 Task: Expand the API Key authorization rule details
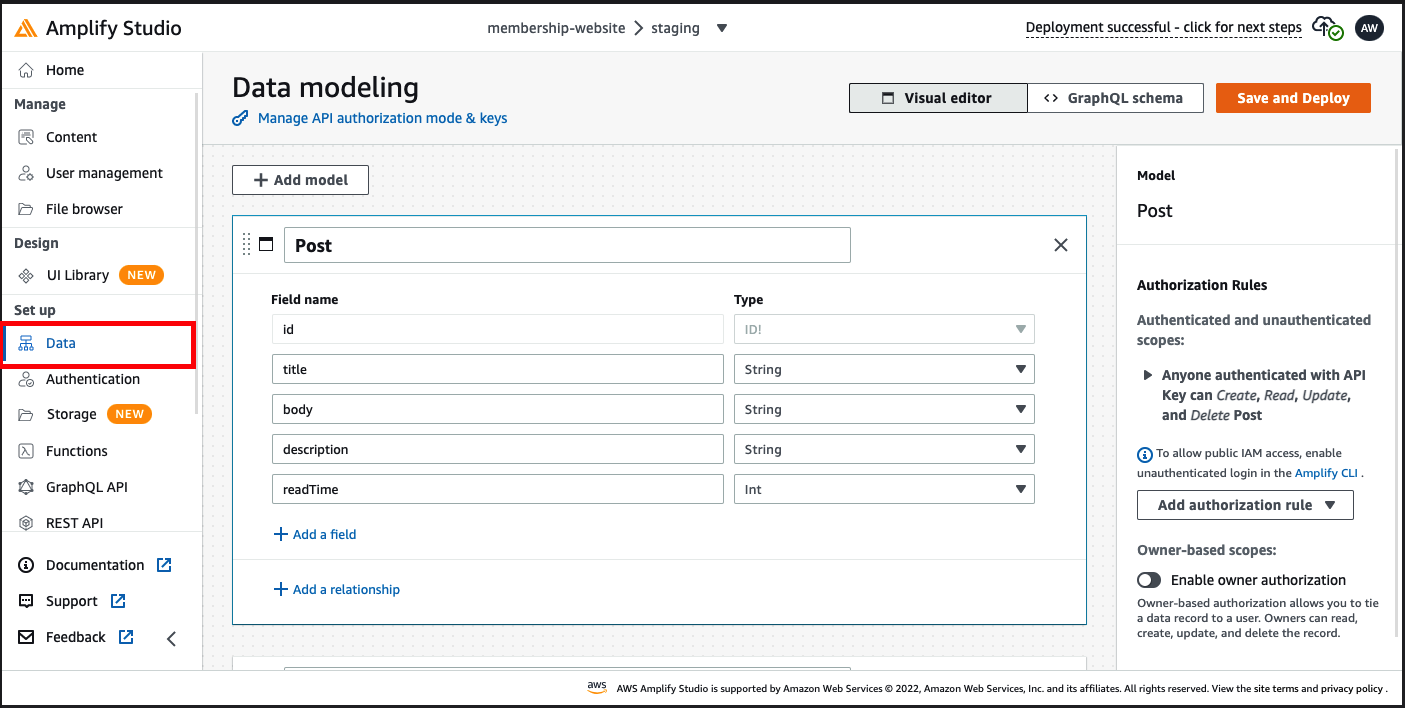click(x=1147, y=376)
